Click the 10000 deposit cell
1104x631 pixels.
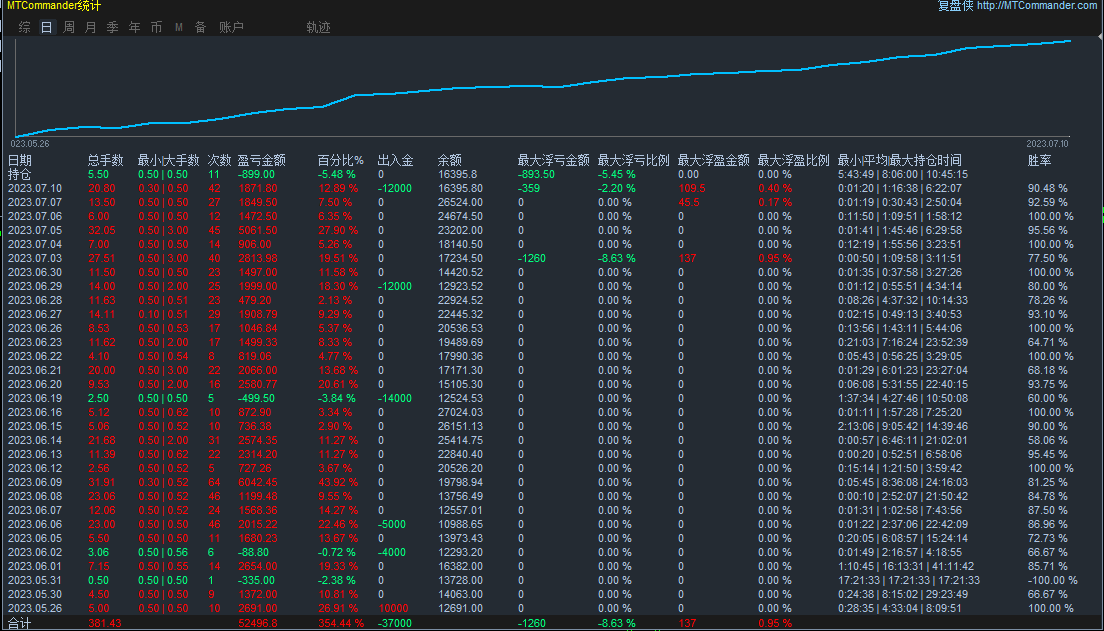point(393,608)
